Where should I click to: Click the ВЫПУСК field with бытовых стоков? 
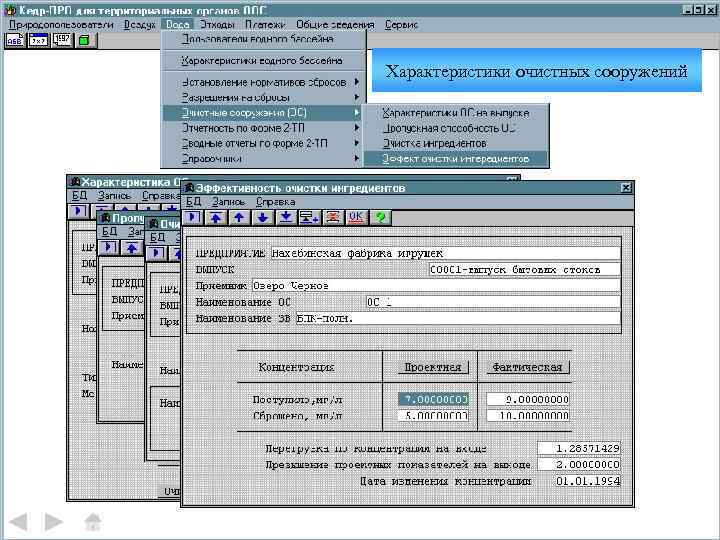tap(524, 270)
